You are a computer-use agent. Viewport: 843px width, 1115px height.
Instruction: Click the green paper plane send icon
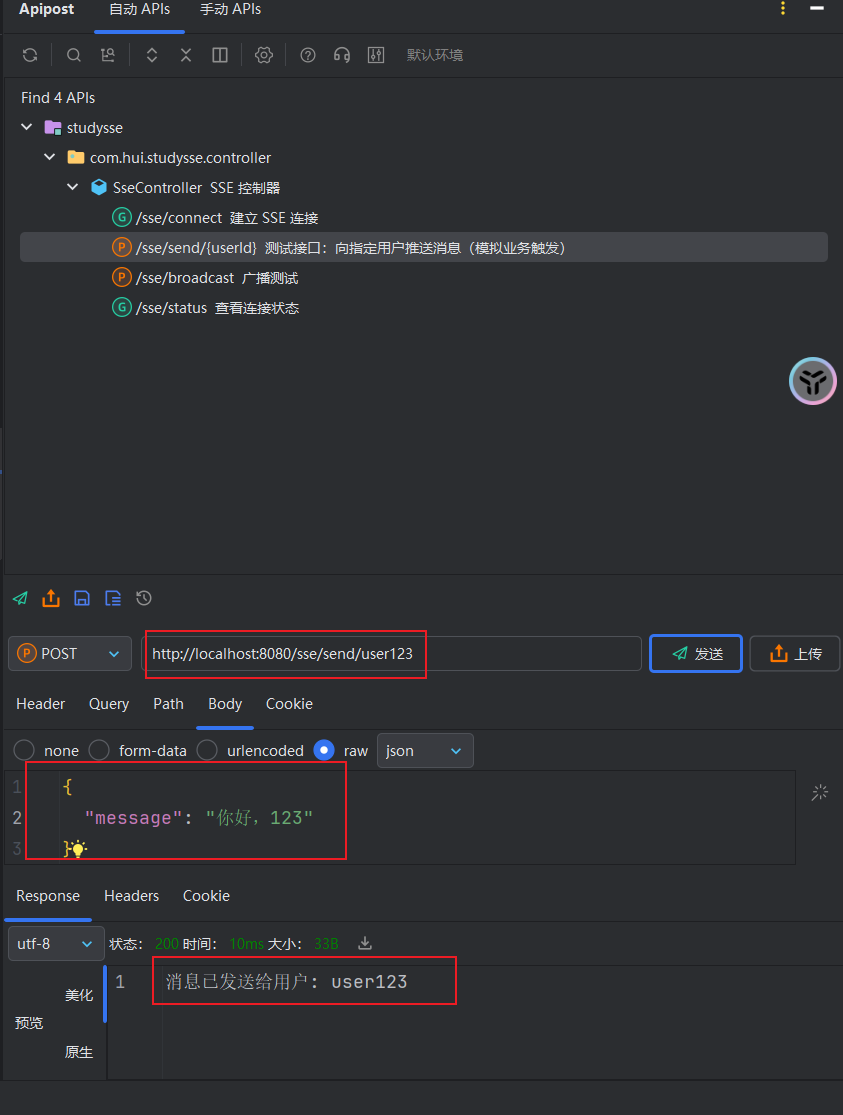(x=21, y=598)
